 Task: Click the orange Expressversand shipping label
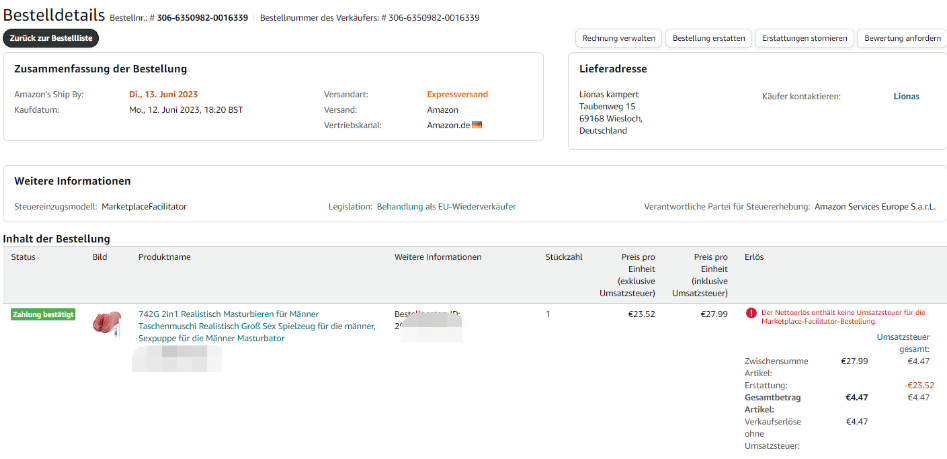coord(457,95)
